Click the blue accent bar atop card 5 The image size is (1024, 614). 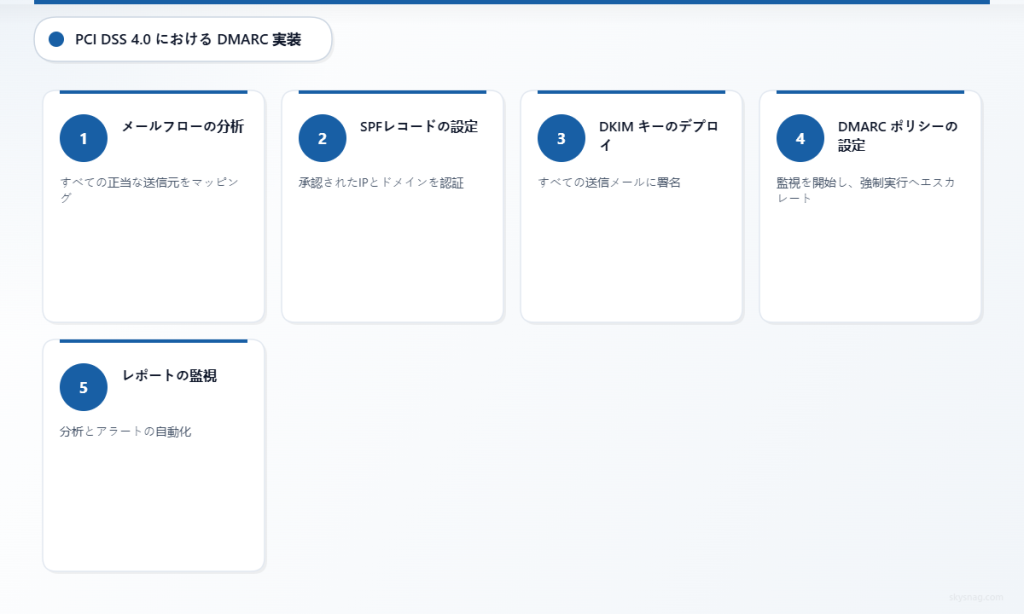click(x=153, y=341)
